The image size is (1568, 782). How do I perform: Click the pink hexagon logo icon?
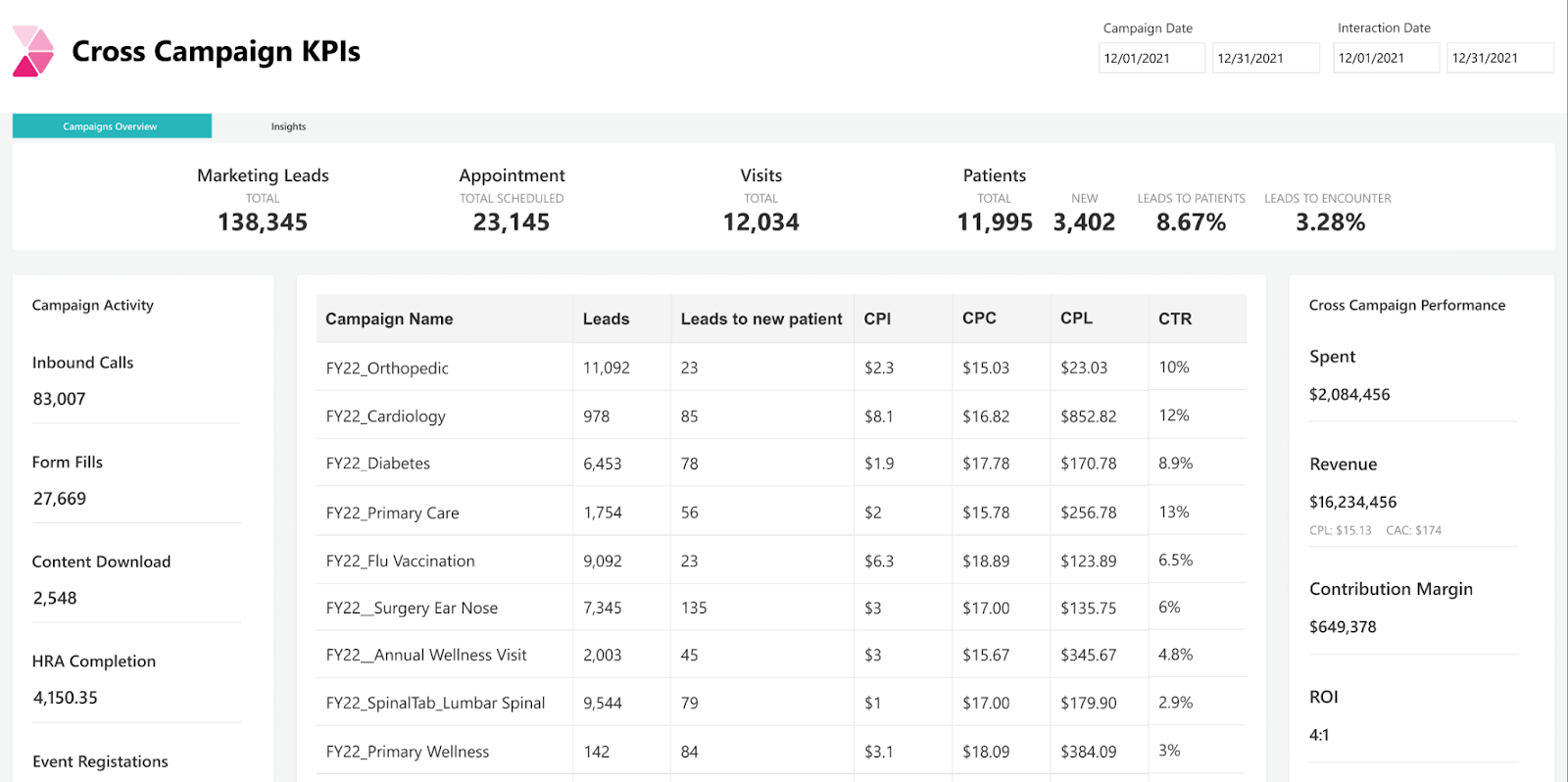[33, 52]
